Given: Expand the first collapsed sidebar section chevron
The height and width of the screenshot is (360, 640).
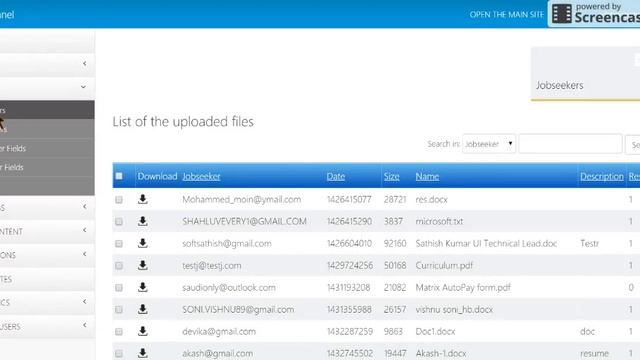Looking at the screenshot, I should point(84,64).
